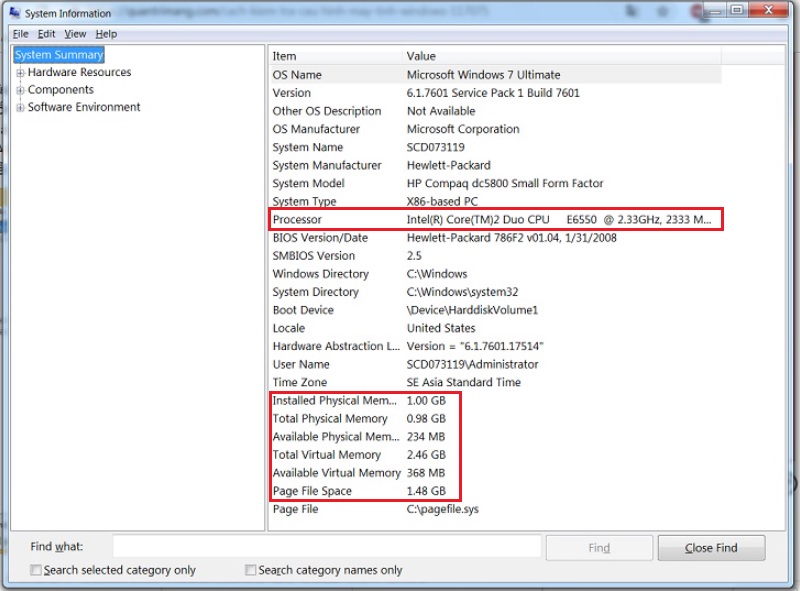Open the Edit menu

click(46, 34)
